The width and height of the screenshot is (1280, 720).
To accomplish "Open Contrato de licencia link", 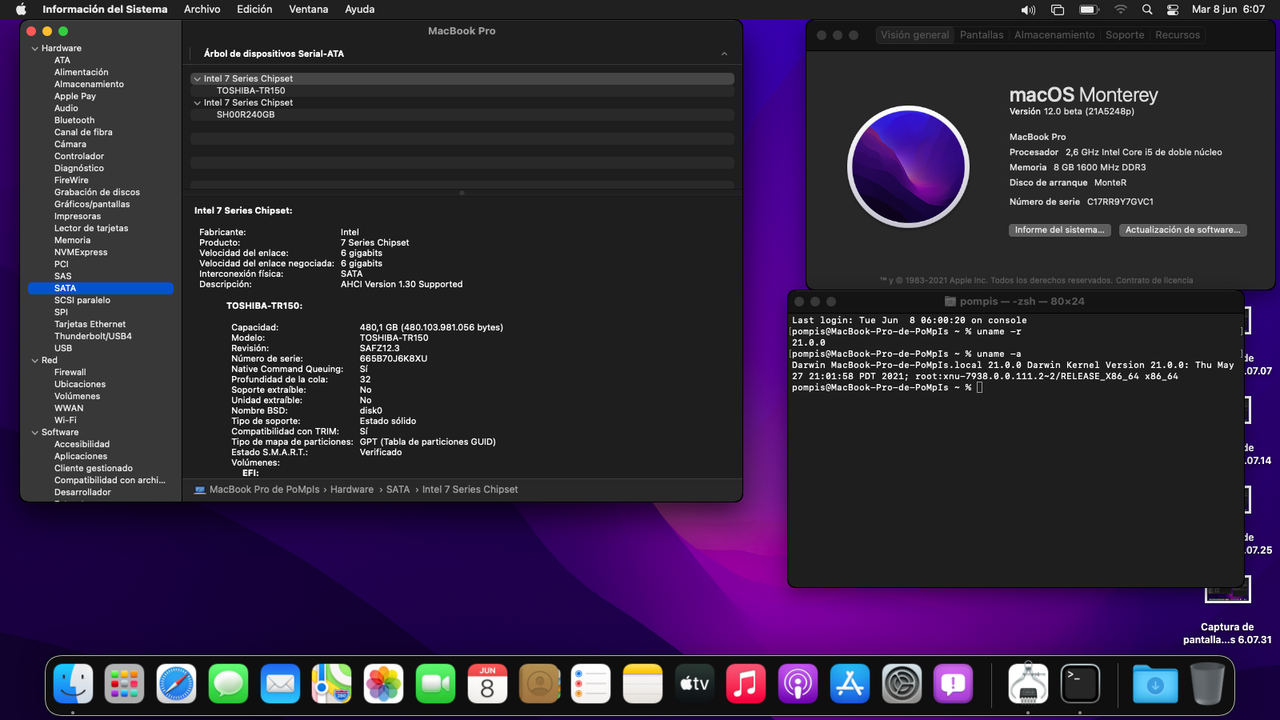I will (x=1154, y=280).
